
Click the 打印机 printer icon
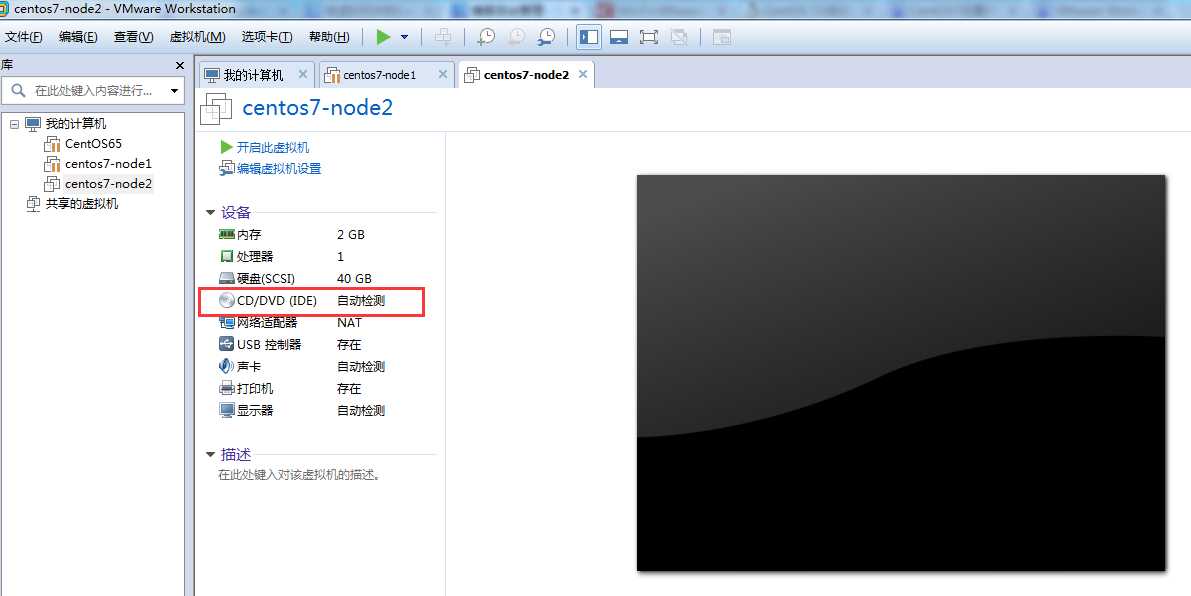pyautogui.click(x=226, y=388)
